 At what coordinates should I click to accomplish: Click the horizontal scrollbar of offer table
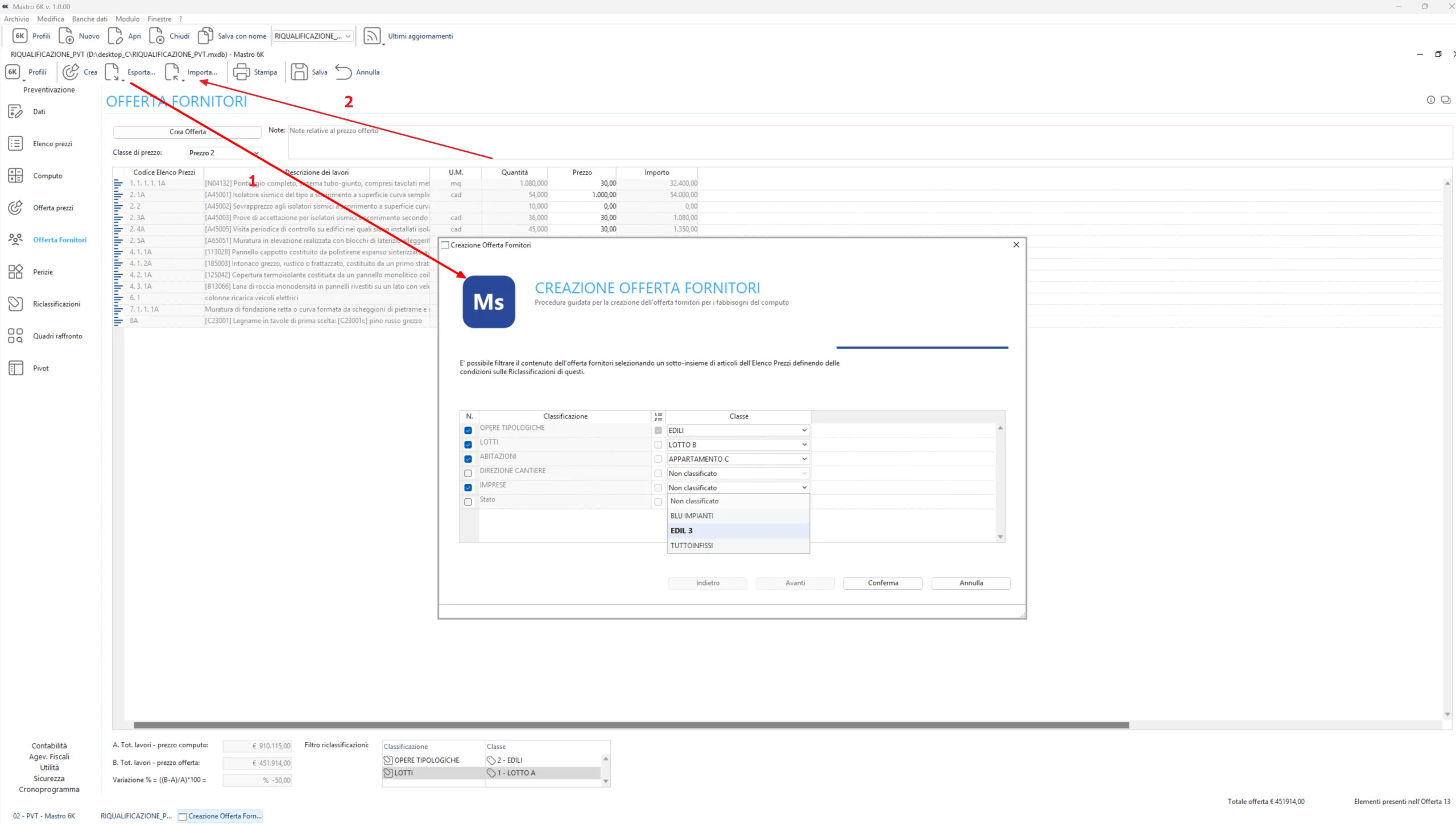630,725
